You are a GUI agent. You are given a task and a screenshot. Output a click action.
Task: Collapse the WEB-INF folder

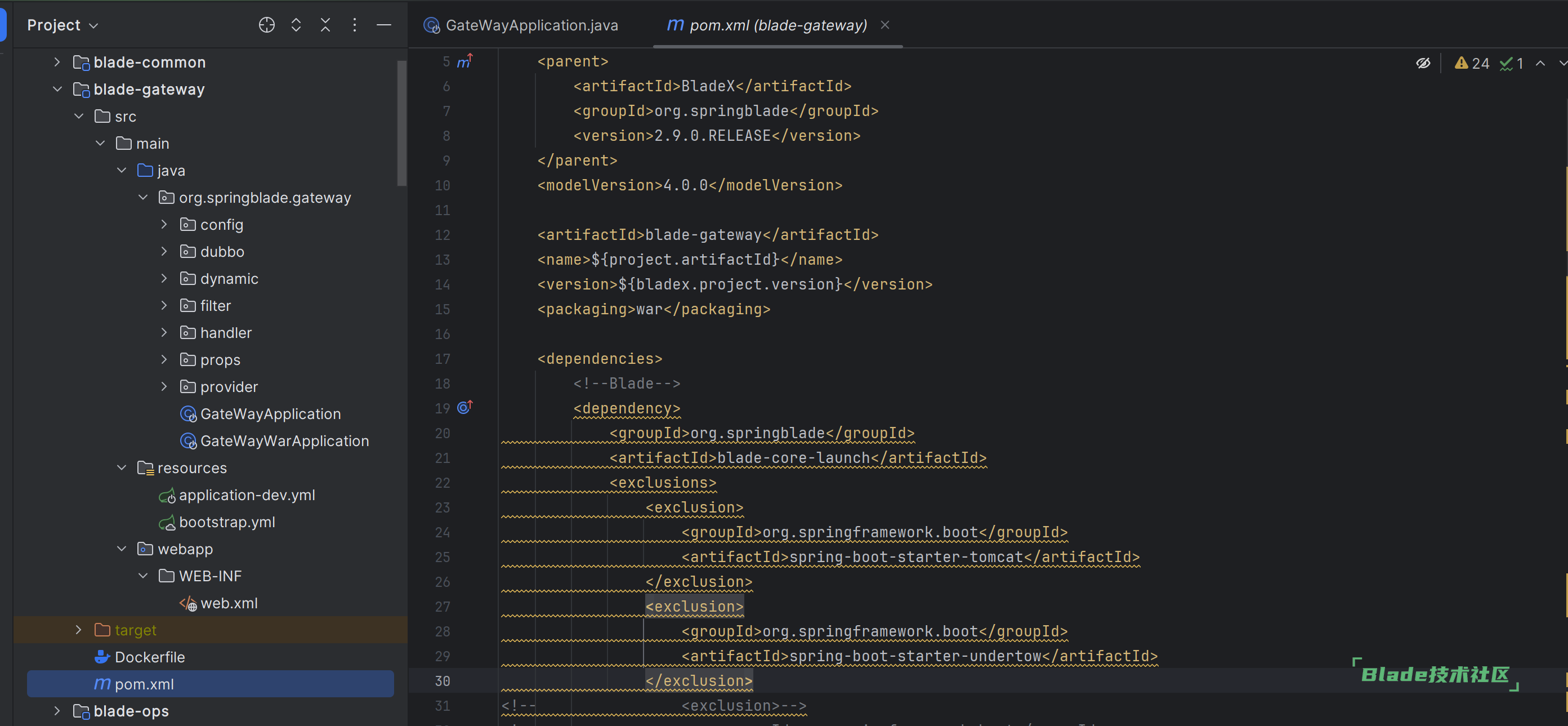[x=143, y=576]
